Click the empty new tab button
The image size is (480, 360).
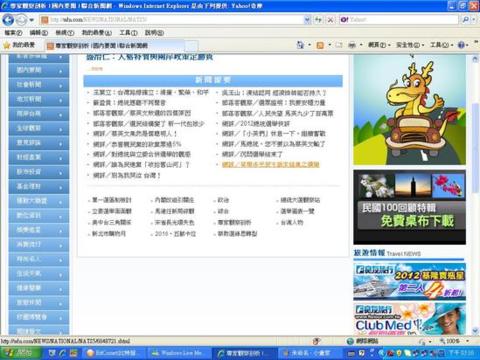point(191,45)
